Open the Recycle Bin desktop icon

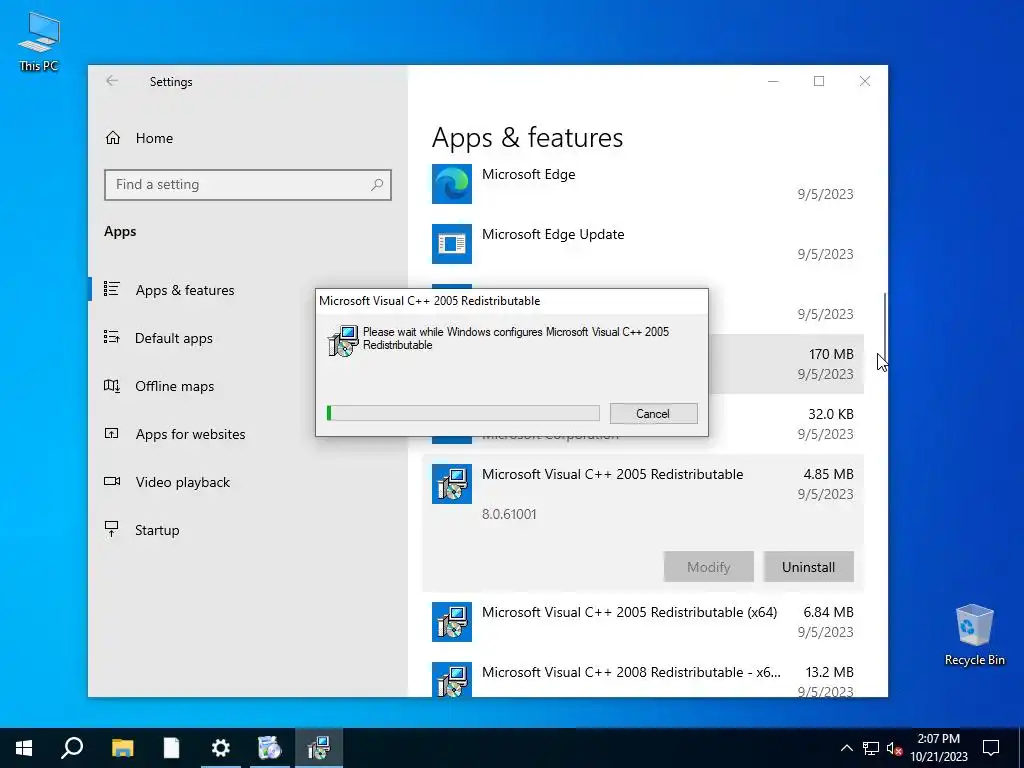coord(974,635)
